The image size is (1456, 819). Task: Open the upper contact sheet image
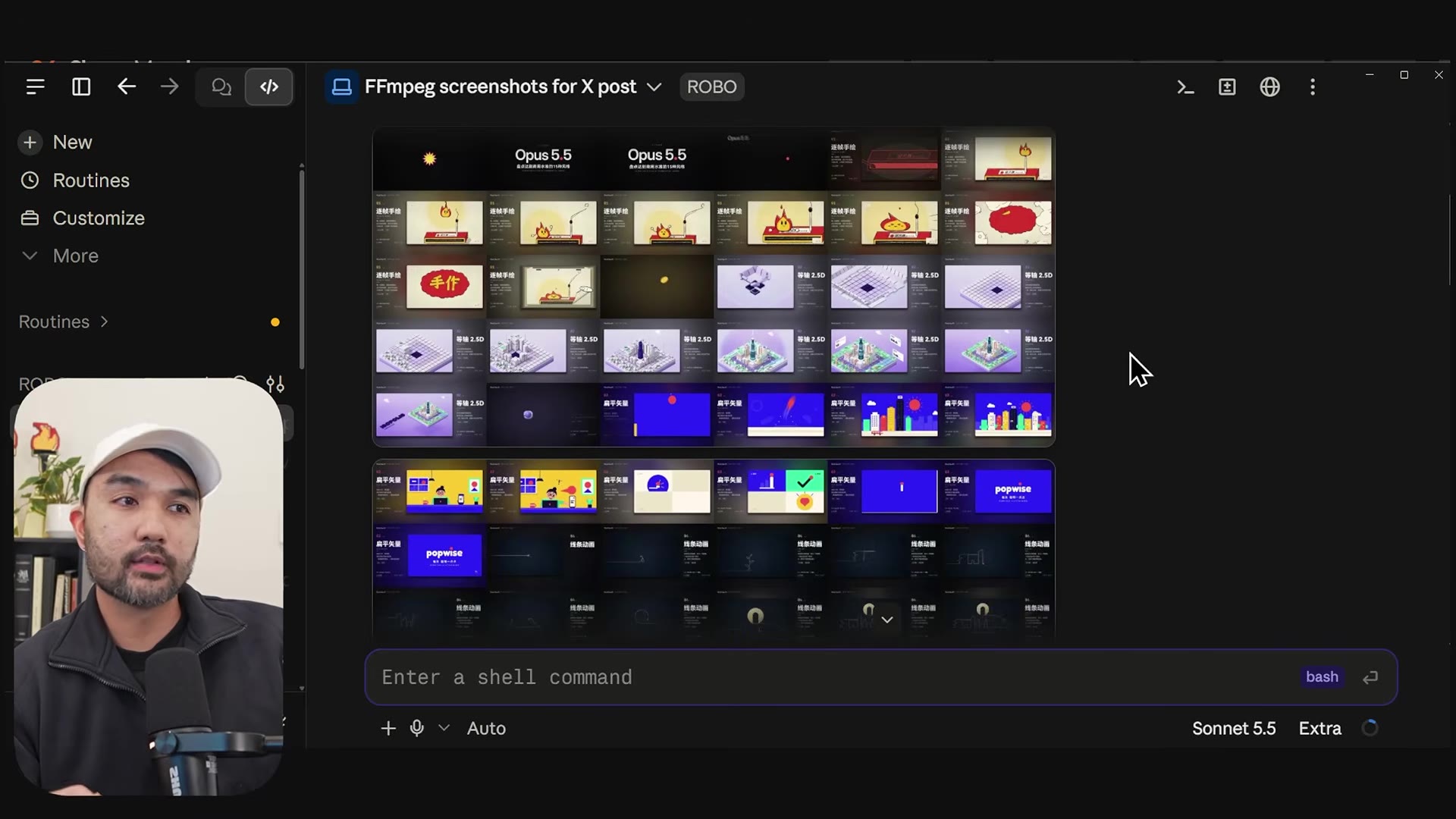point(714,287)
